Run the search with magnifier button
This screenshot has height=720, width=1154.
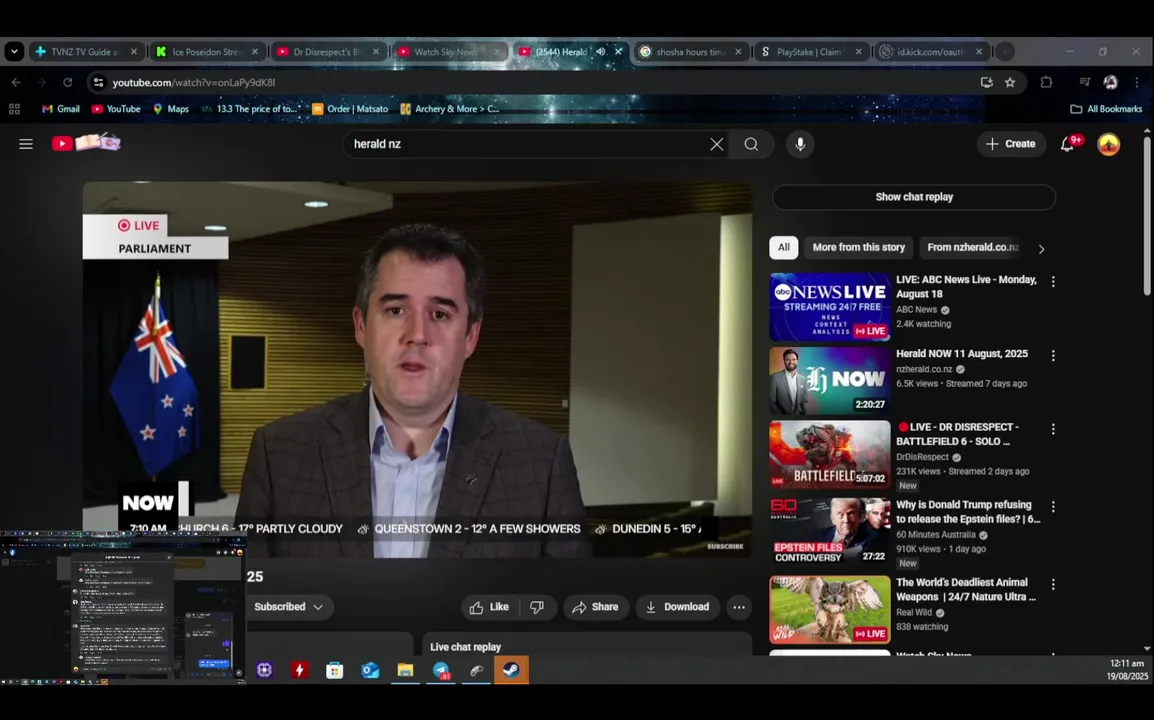[751, 144]
